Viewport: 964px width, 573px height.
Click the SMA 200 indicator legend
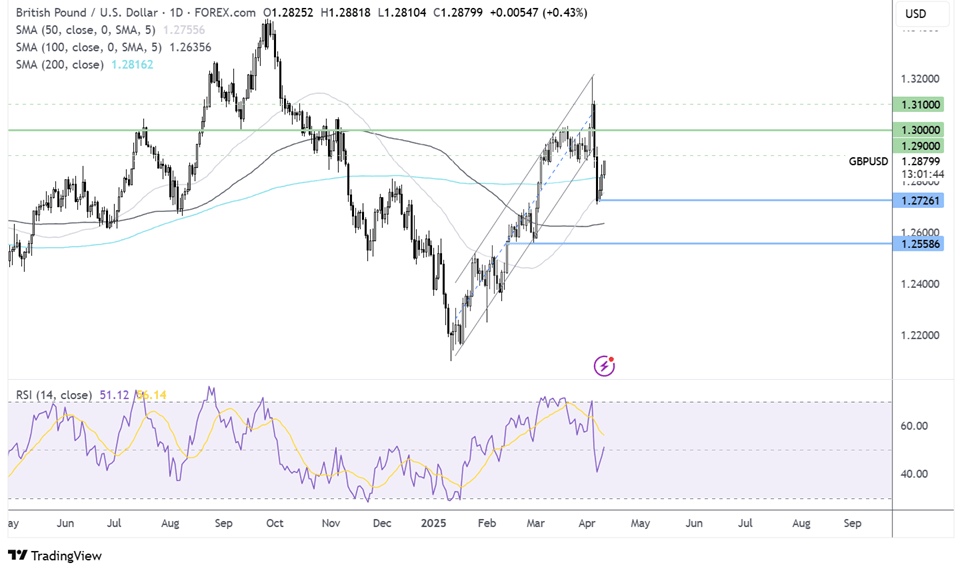tap(84, 65)
